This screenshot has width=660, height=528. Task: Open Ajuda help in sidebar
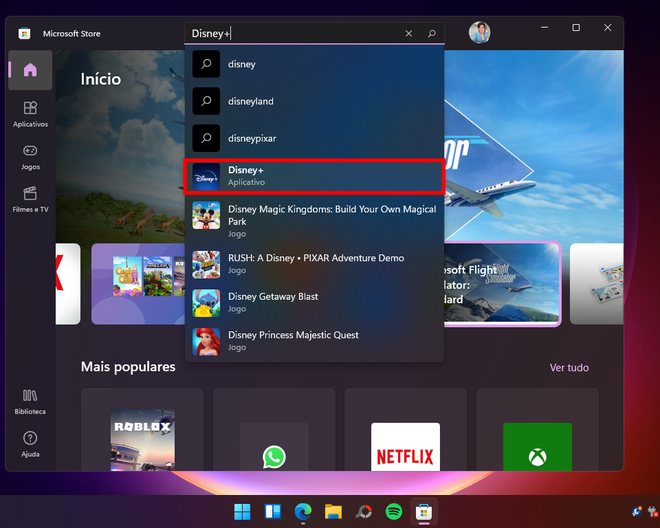(30, 444)
